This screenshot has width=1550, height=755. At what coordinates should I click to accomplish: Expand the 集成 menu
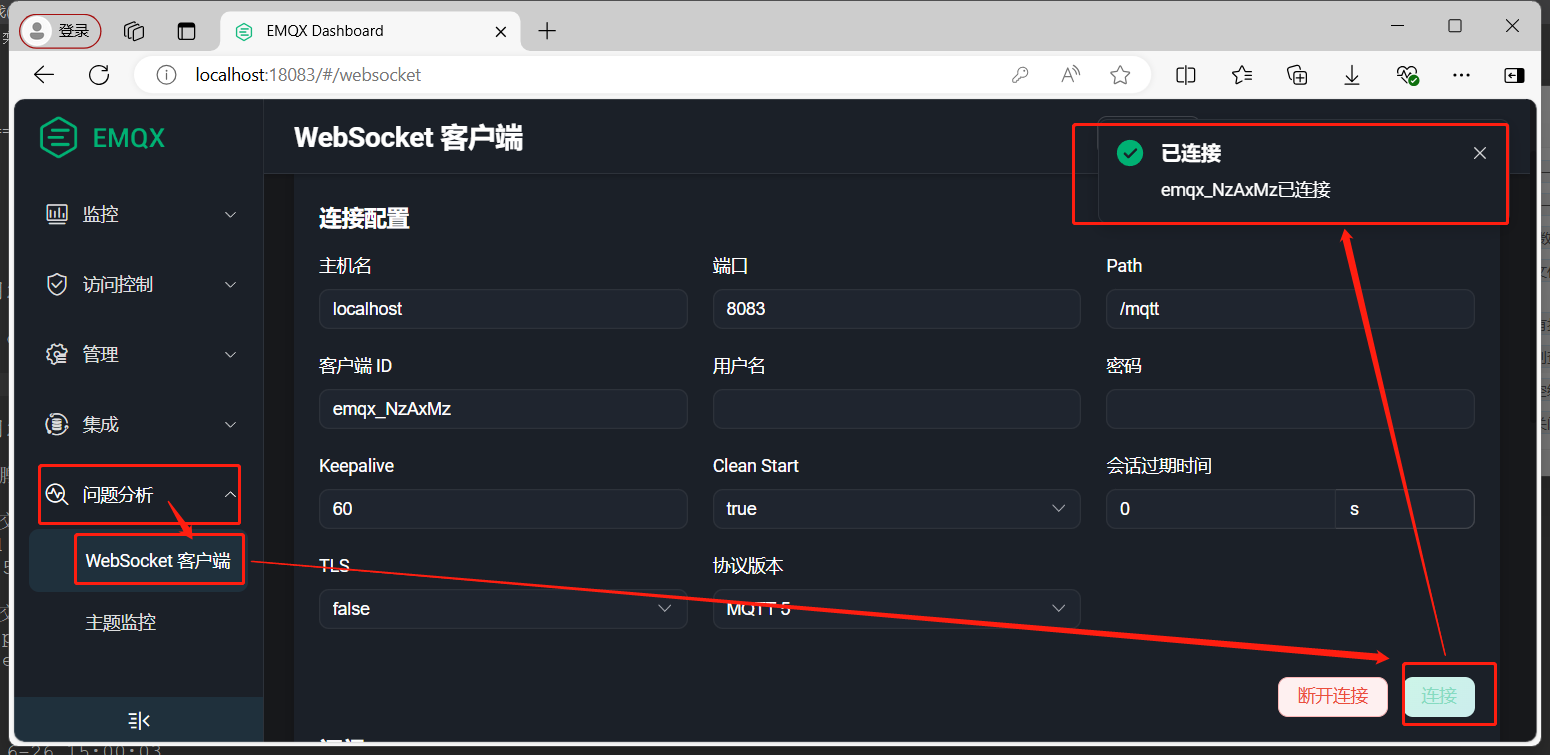tap(138, 424)
